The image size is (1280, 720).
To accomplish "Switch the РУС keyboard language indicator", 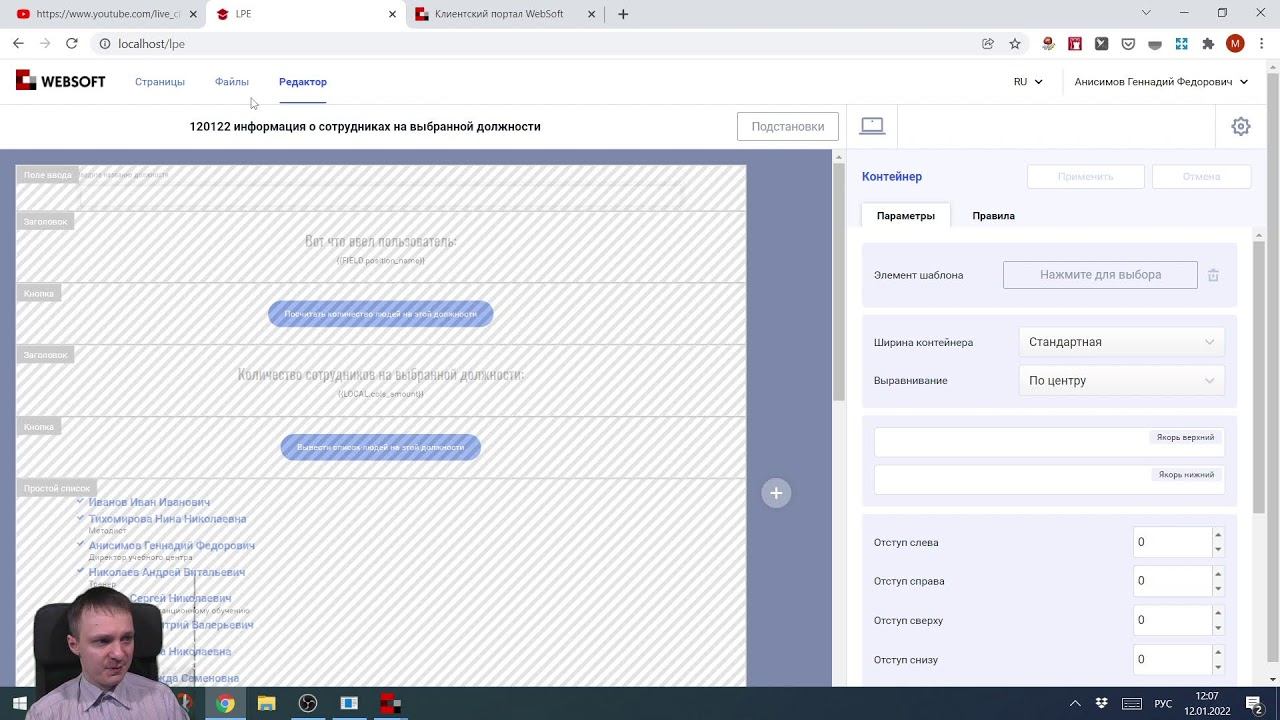I will point(1163,704).
